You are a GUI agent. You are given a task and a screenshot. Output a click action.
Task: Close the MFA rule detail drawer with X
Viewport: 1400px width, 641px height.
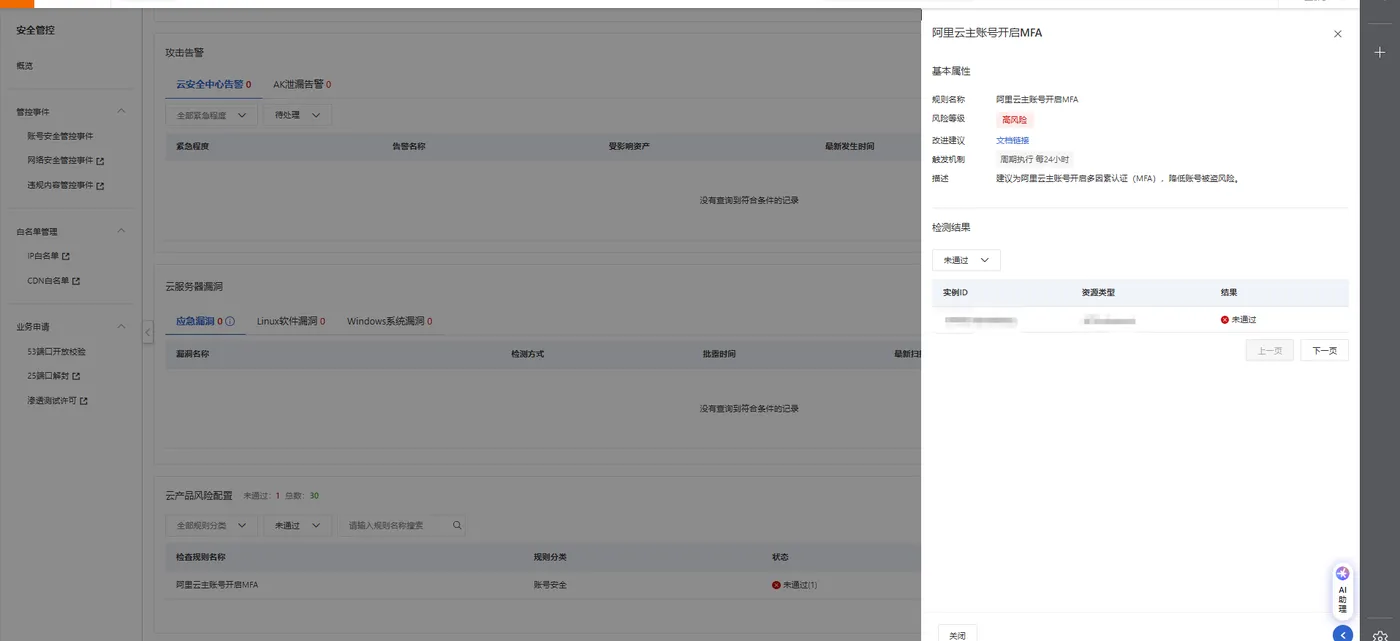click(1338, 34)
